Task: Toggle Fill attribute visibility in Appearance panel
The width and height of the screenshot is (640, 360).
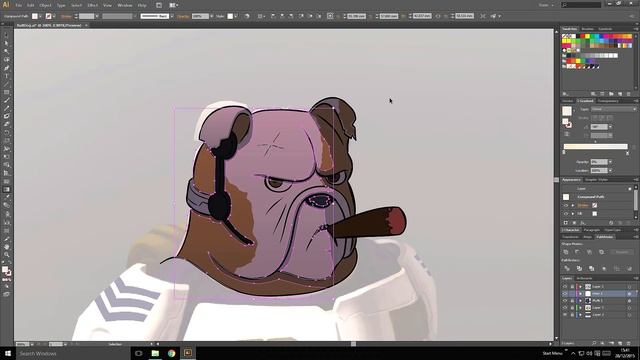Action: pos(566,213)
